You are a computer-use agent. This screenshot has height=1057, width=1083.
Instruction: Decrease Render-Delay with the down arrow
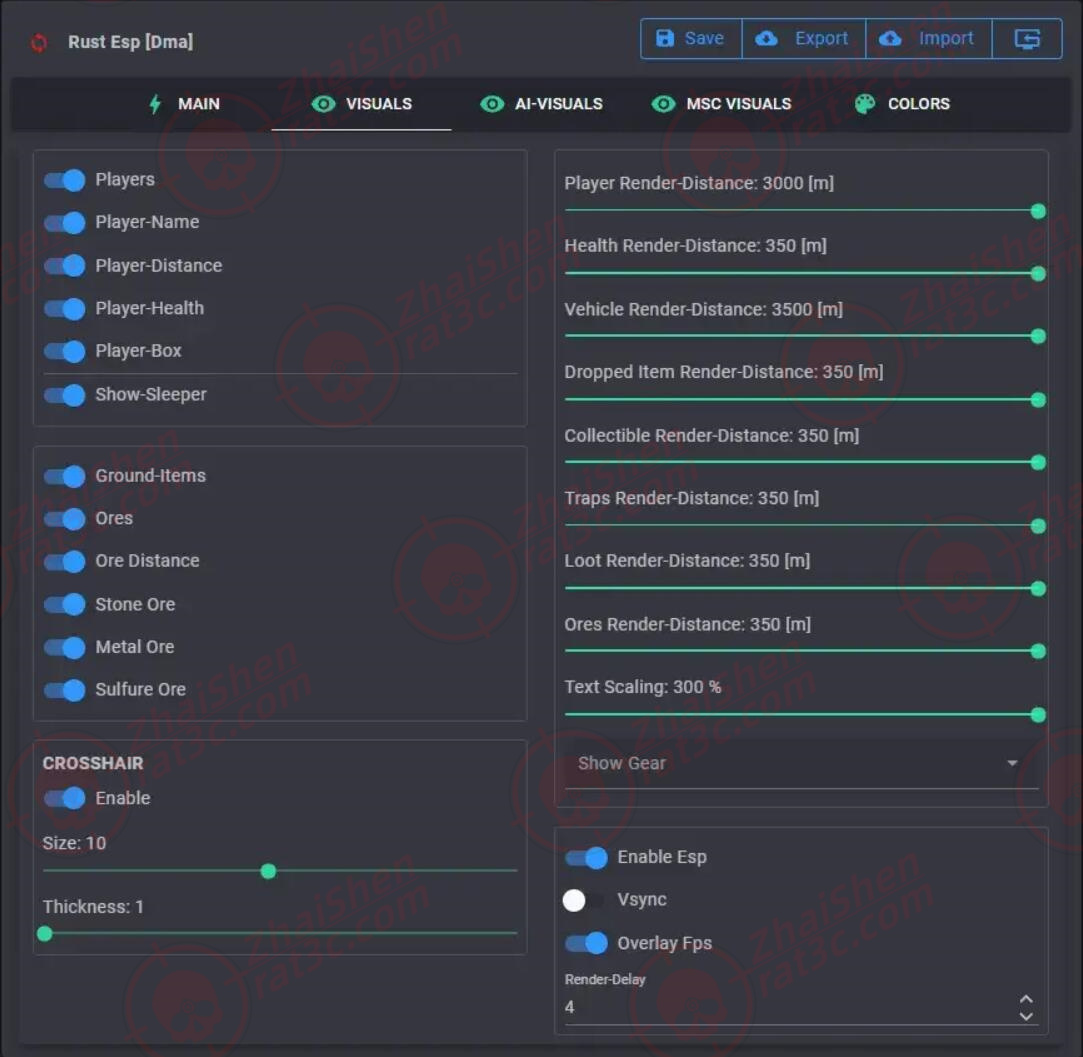1026,1016
